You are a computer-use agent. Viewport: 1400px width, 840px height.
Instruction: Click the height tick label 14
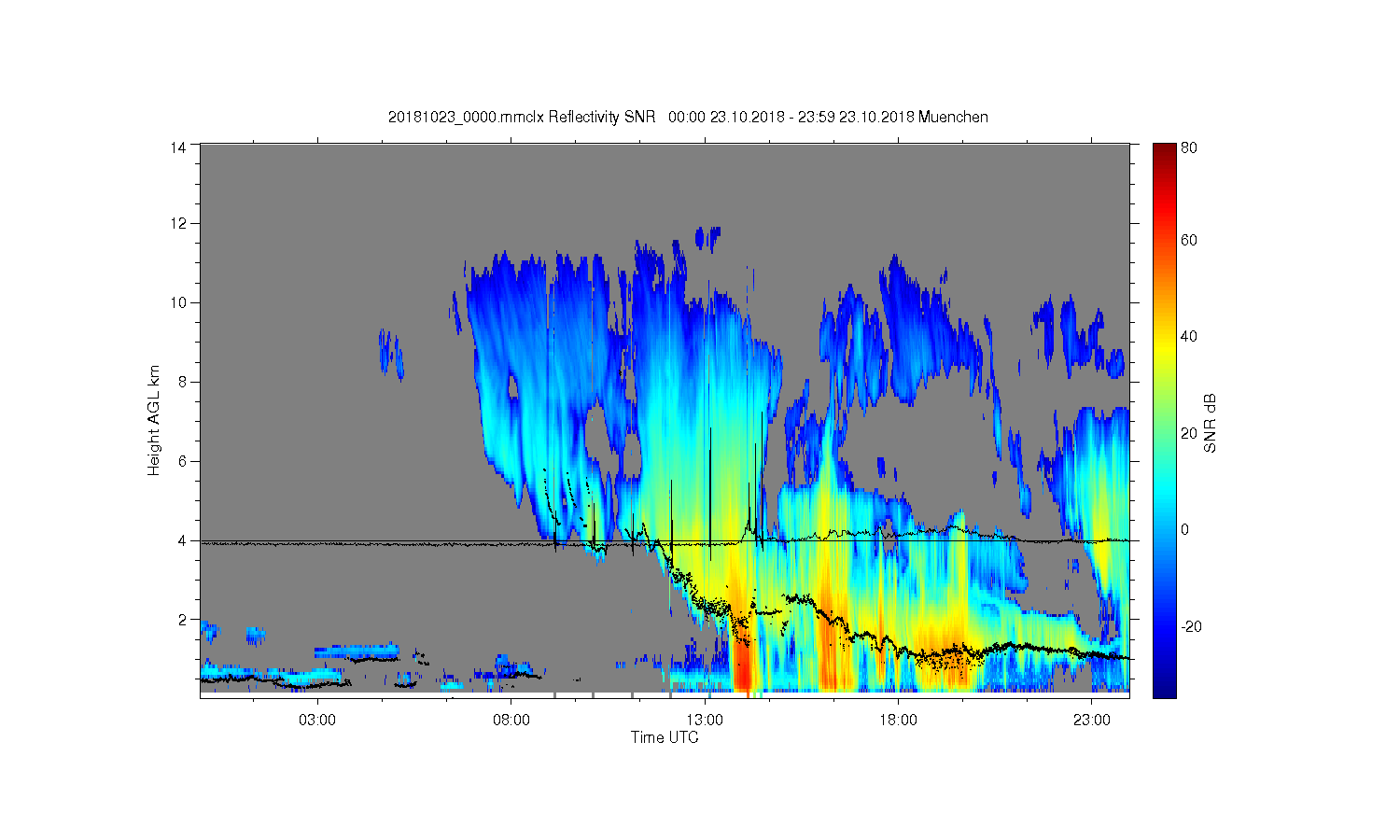[x=178, y=147]
